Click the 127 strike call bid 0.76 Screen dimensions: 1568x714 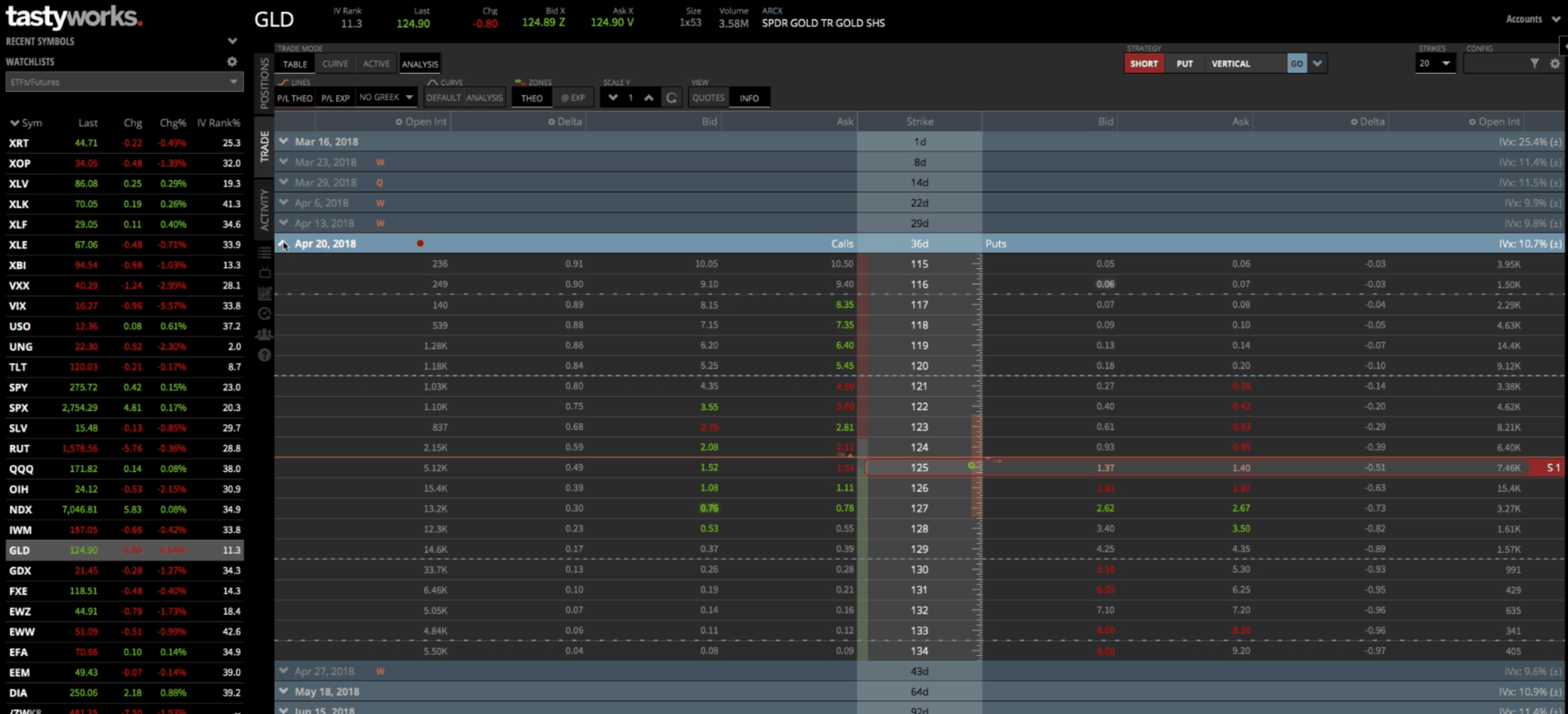click(x=709, y=508)
